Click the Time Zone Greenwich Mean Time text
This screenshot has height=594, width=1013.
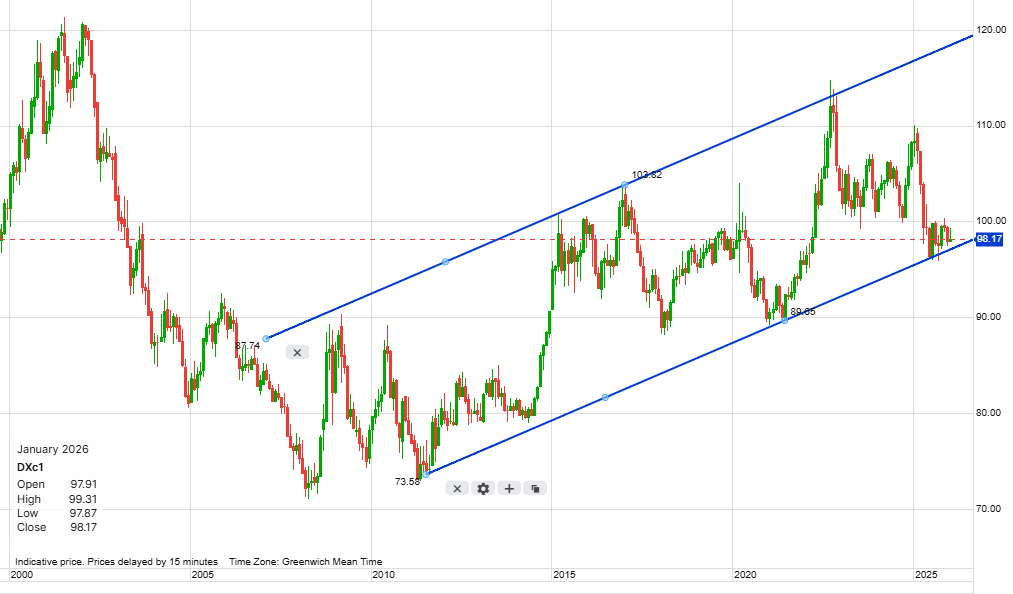coord(305,562)
